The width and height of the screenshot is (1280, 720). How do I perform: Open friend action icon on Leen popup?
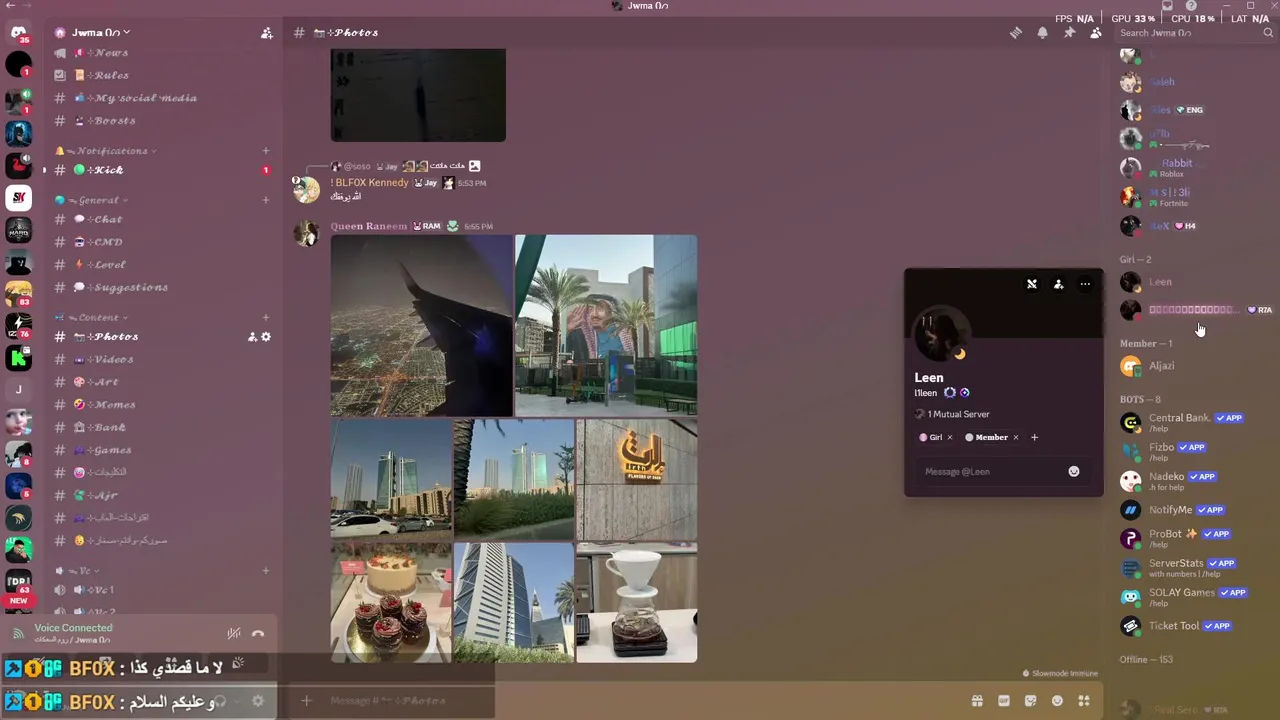click(x=1058, y=284)
